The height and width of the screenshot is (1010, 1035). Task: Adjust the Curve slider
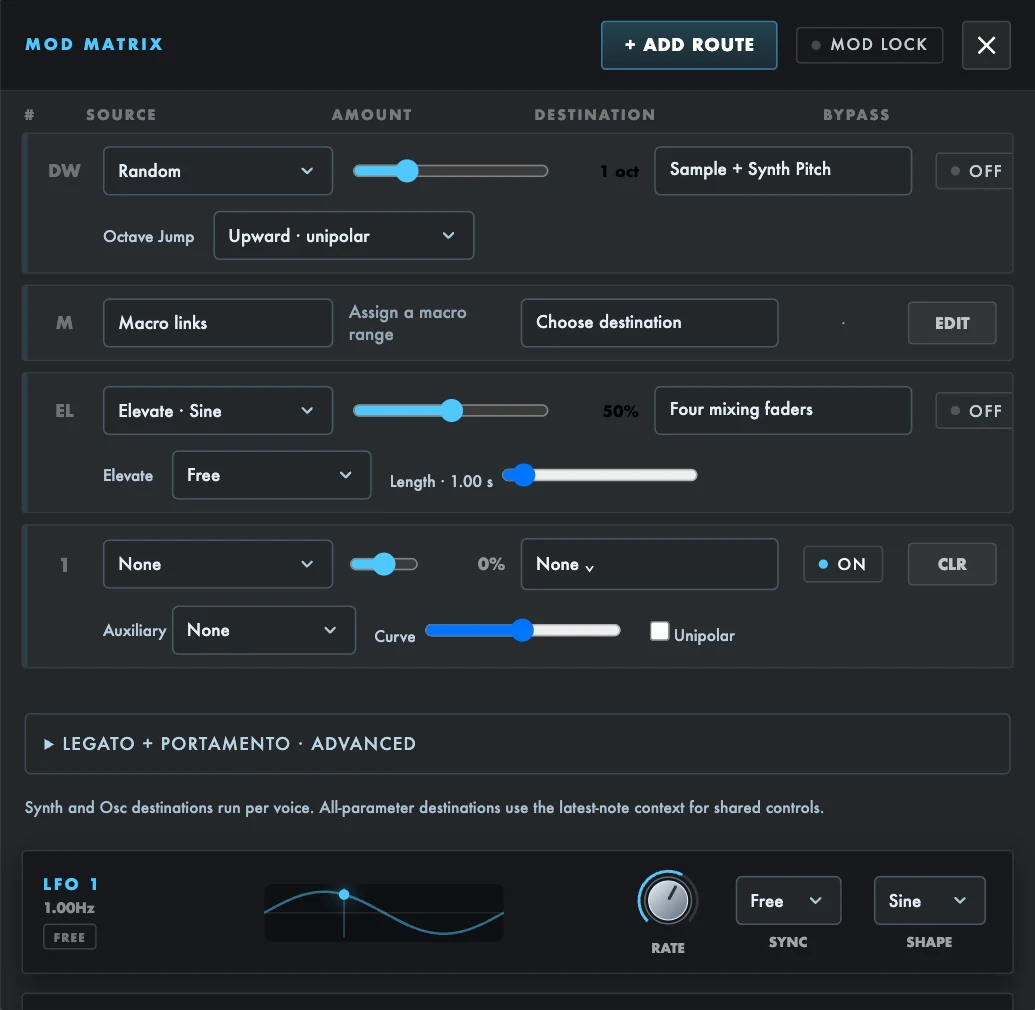(x=523, y=630)
